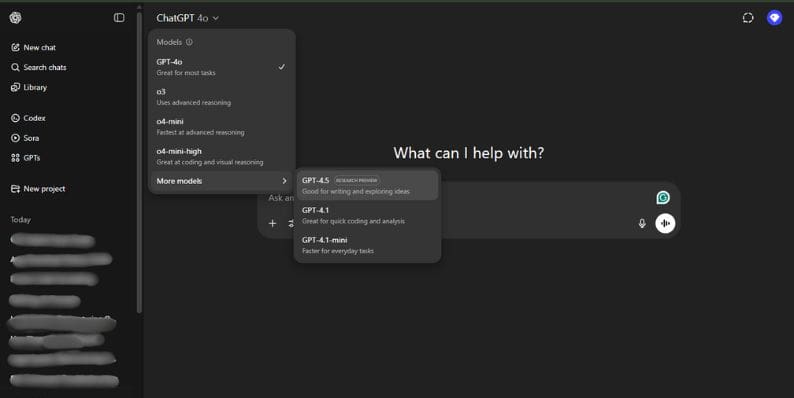Click the ChatGPT logo icon in sidebar
This screenshot has width=794, height=398.
(x=15, y=18)
